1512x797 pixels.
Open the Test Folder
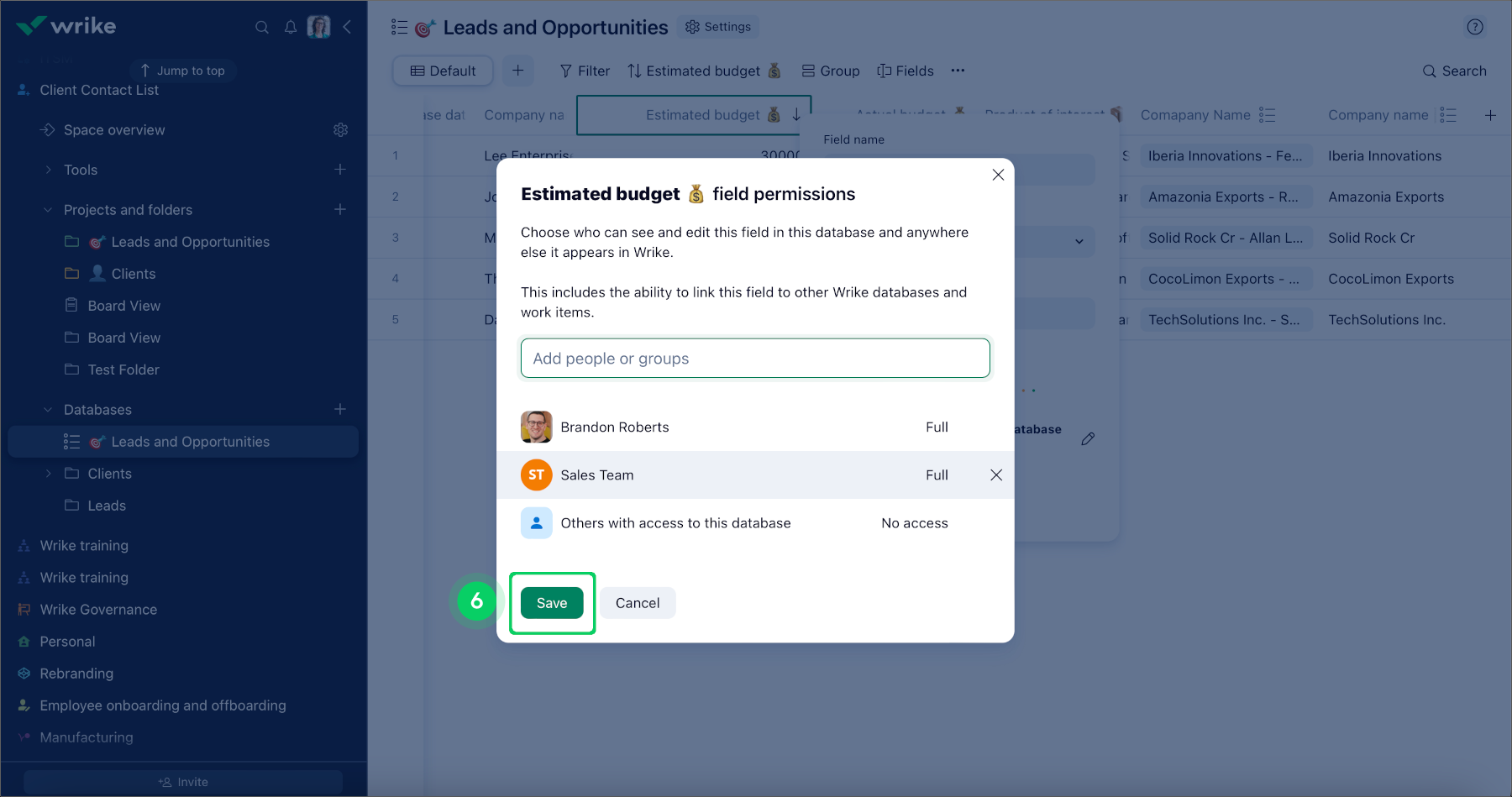point(123,370)
